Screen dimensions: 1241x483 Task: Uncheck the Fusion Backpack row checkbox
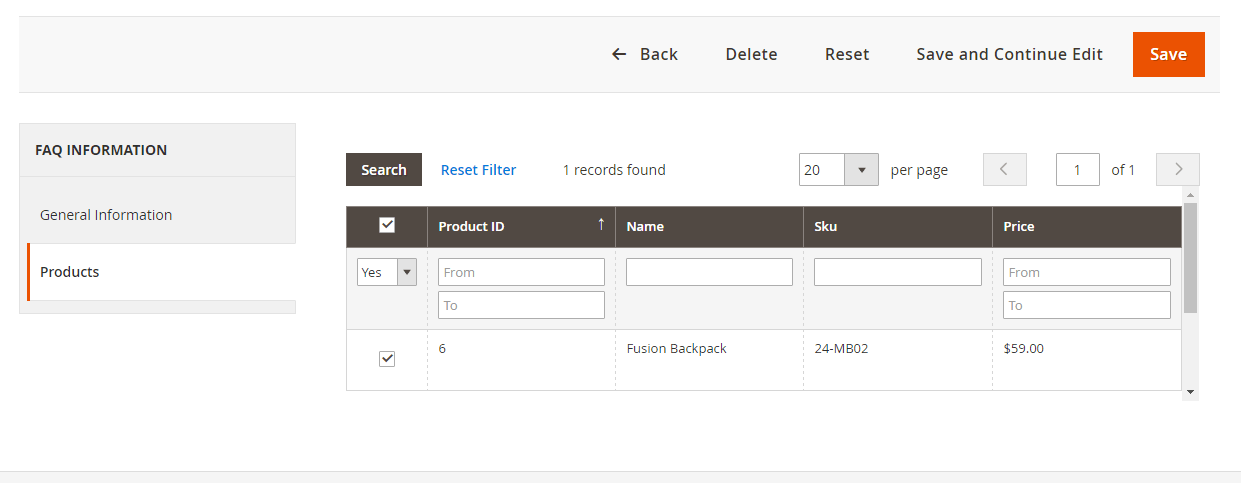(x=387, y=358)
